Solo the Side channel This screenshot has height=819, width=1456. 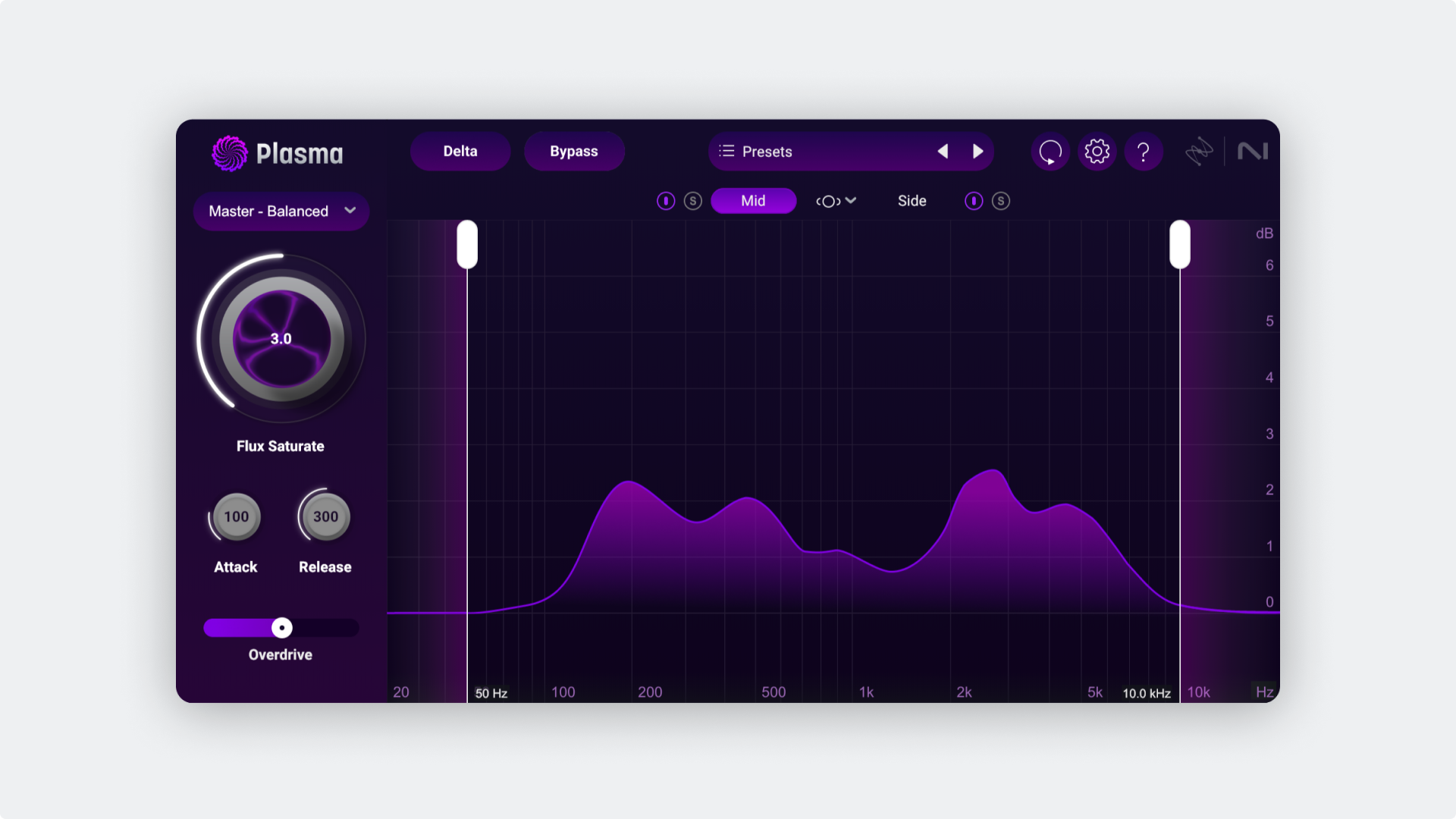coord(1000,201)
